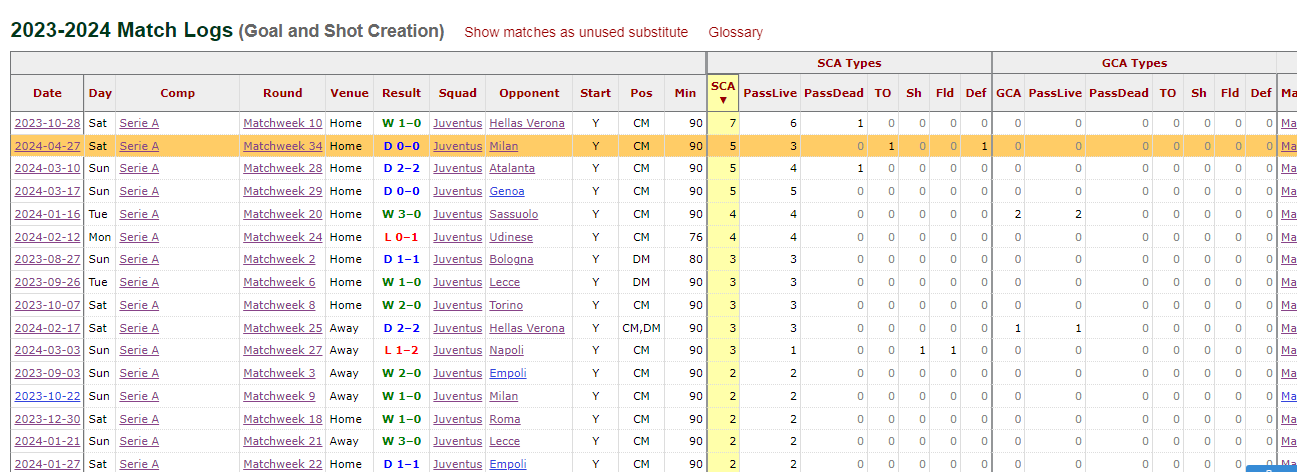
Task: Open the Napoli opponent link
Action: (506, 350)
